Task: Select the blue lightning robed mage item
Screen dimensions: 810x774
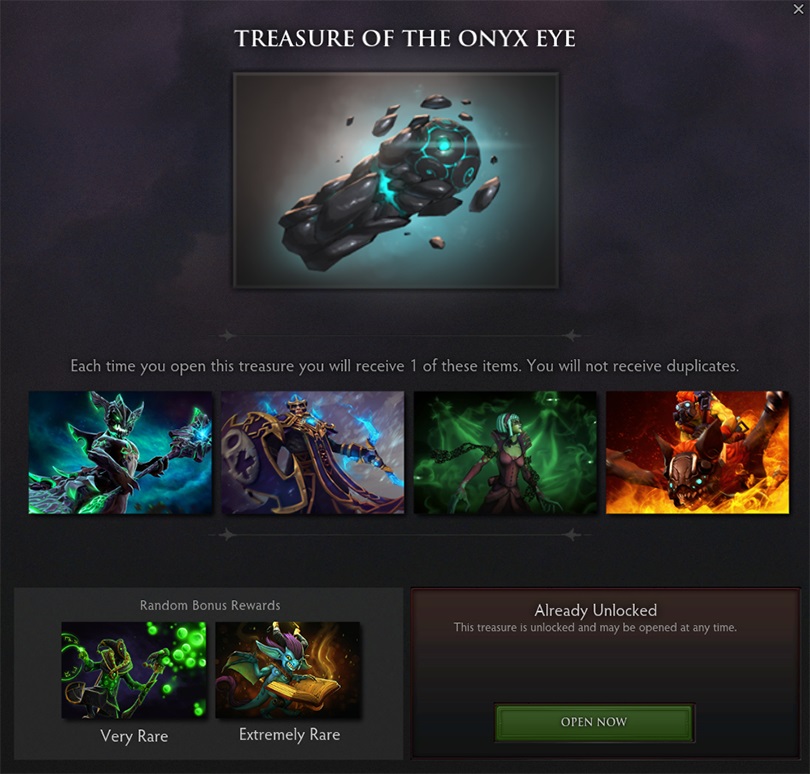Action: [x=313, y=453]
